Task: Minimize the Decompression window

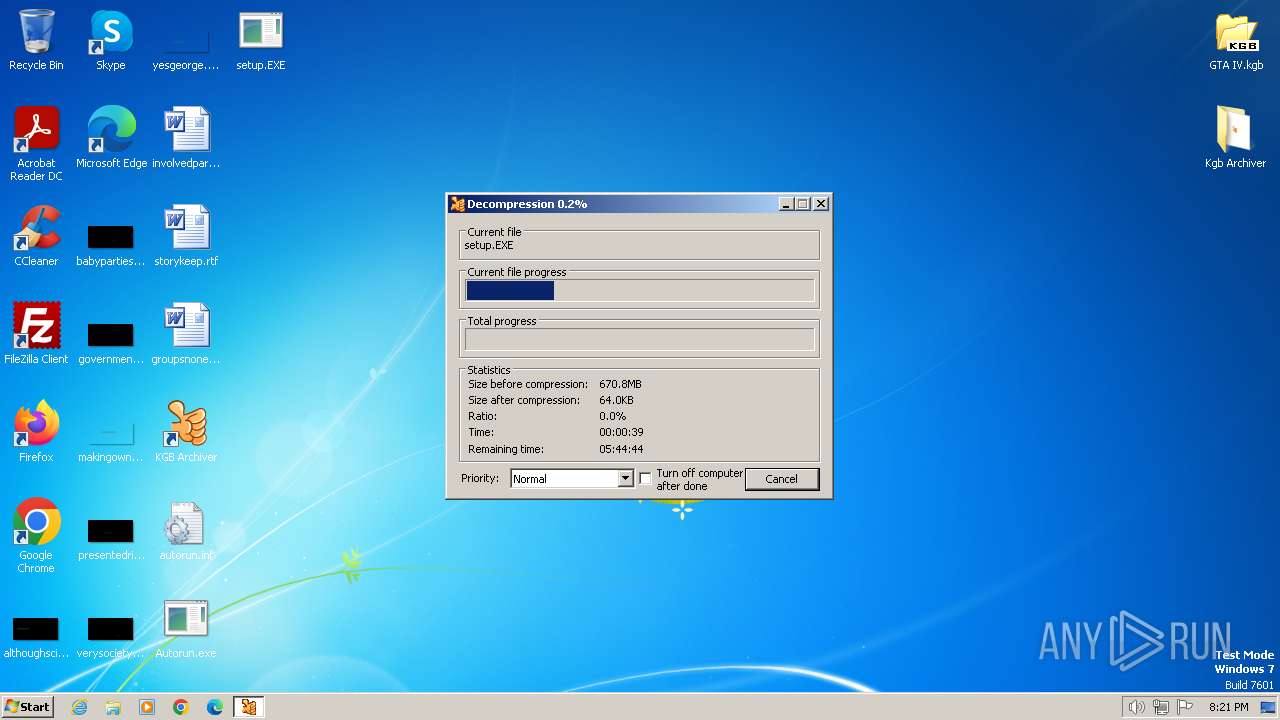Action: [786, 204]
